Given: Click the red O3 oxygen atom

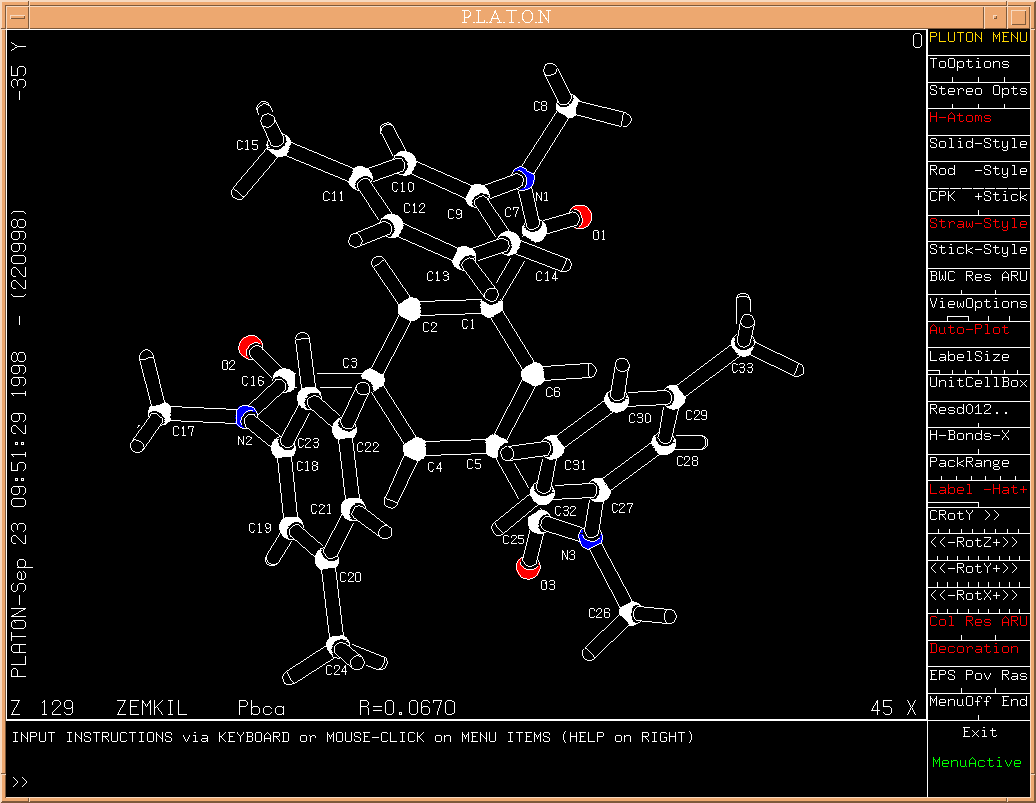Looking at the screenshot, I should [x=528, y=569].
